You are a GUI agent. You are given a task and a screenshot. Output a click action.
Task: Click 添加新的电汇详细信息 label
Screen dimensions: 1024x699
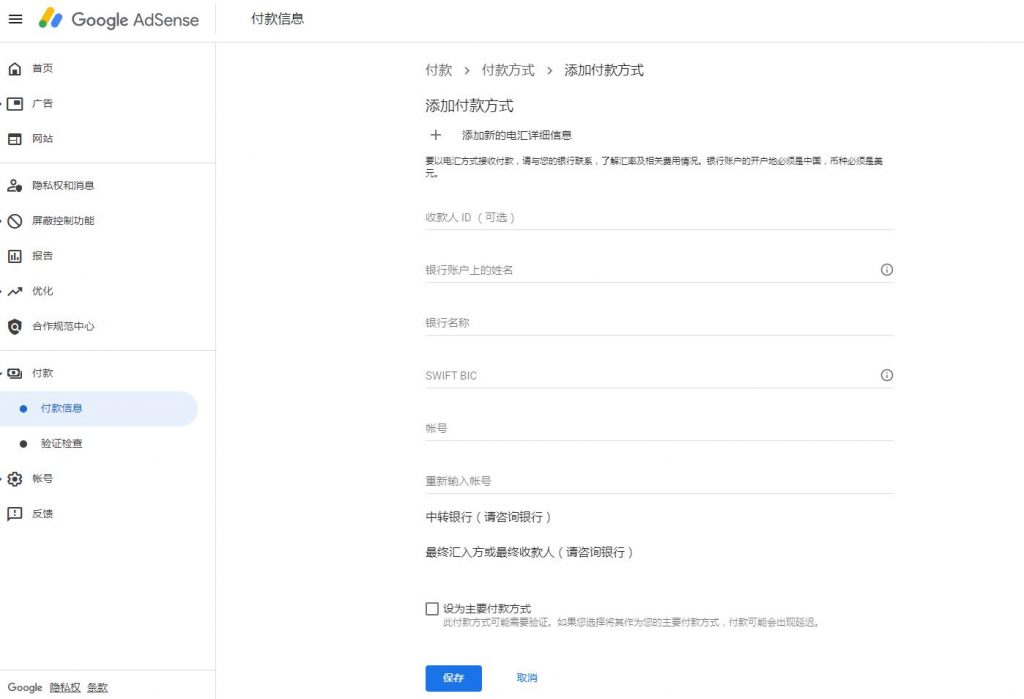(517, 135)
